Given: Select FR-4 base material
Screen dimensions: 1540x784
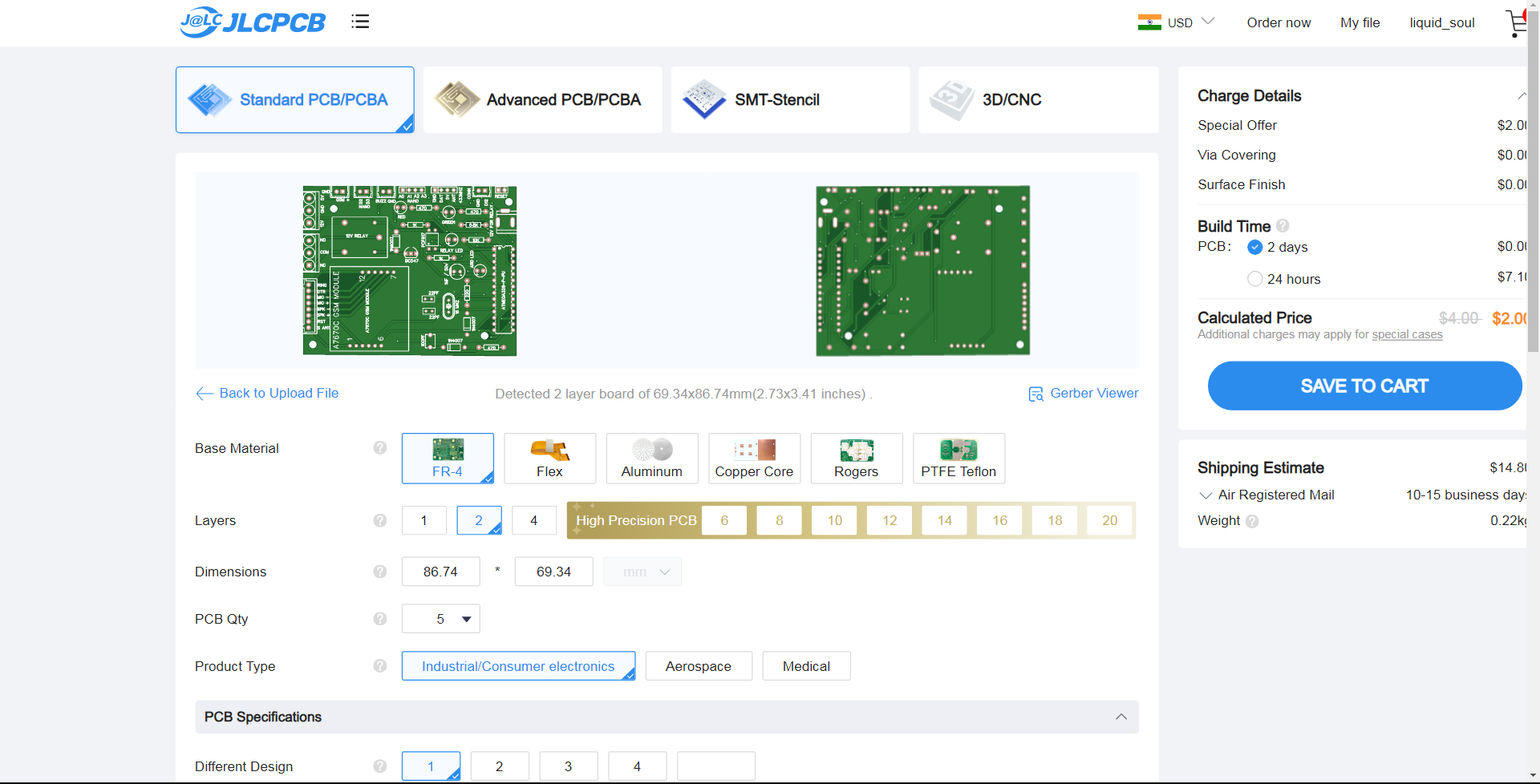Looking at the screenshot, I should tap(448, 459).
